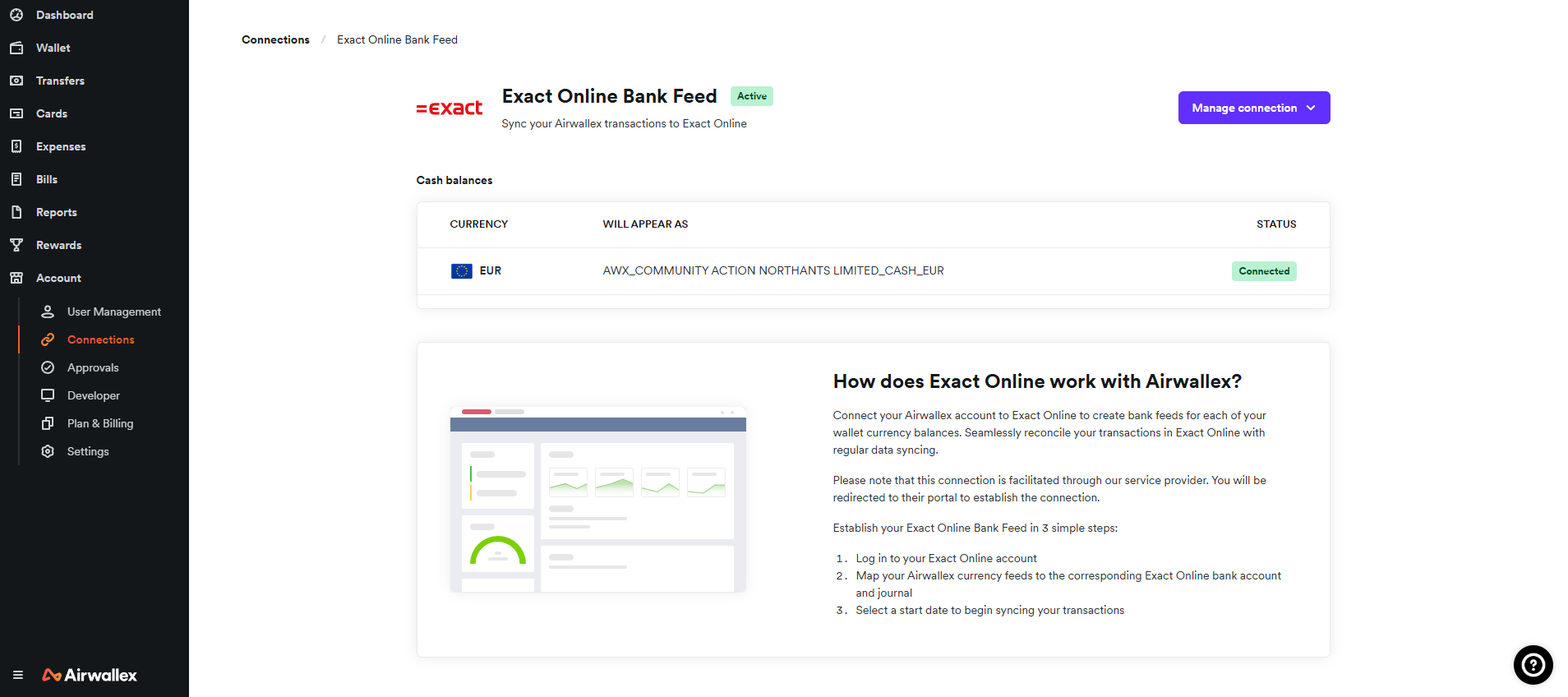Viewport: 1568px width, 697px height.
Task: Open the help question mark button
Action: (x=1533, y=665)
